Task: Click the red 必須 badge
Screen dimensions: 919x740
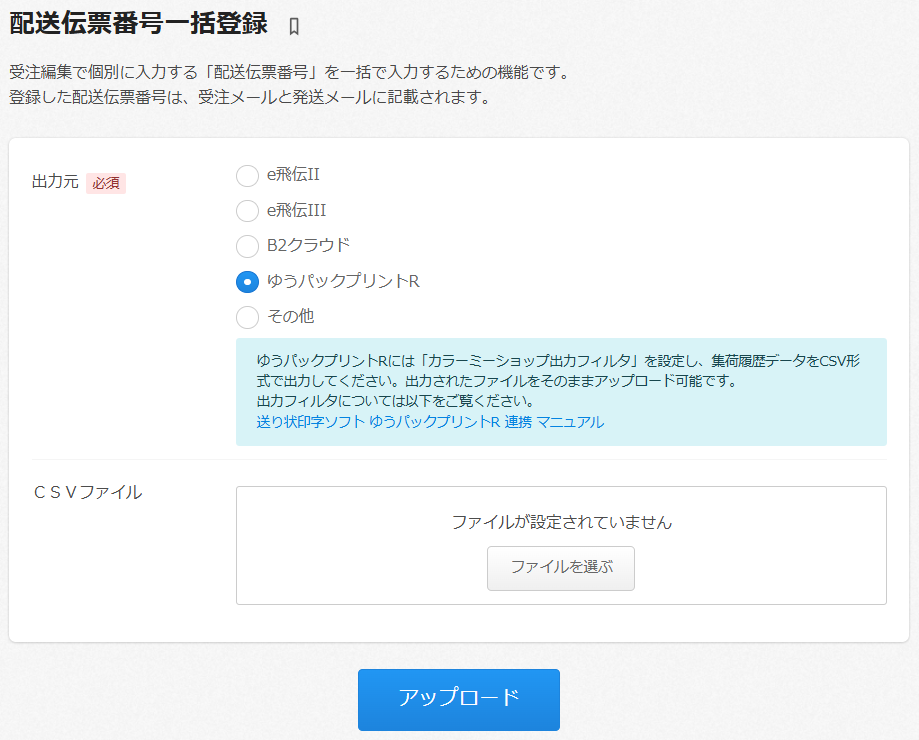Action: pos(106,183)
